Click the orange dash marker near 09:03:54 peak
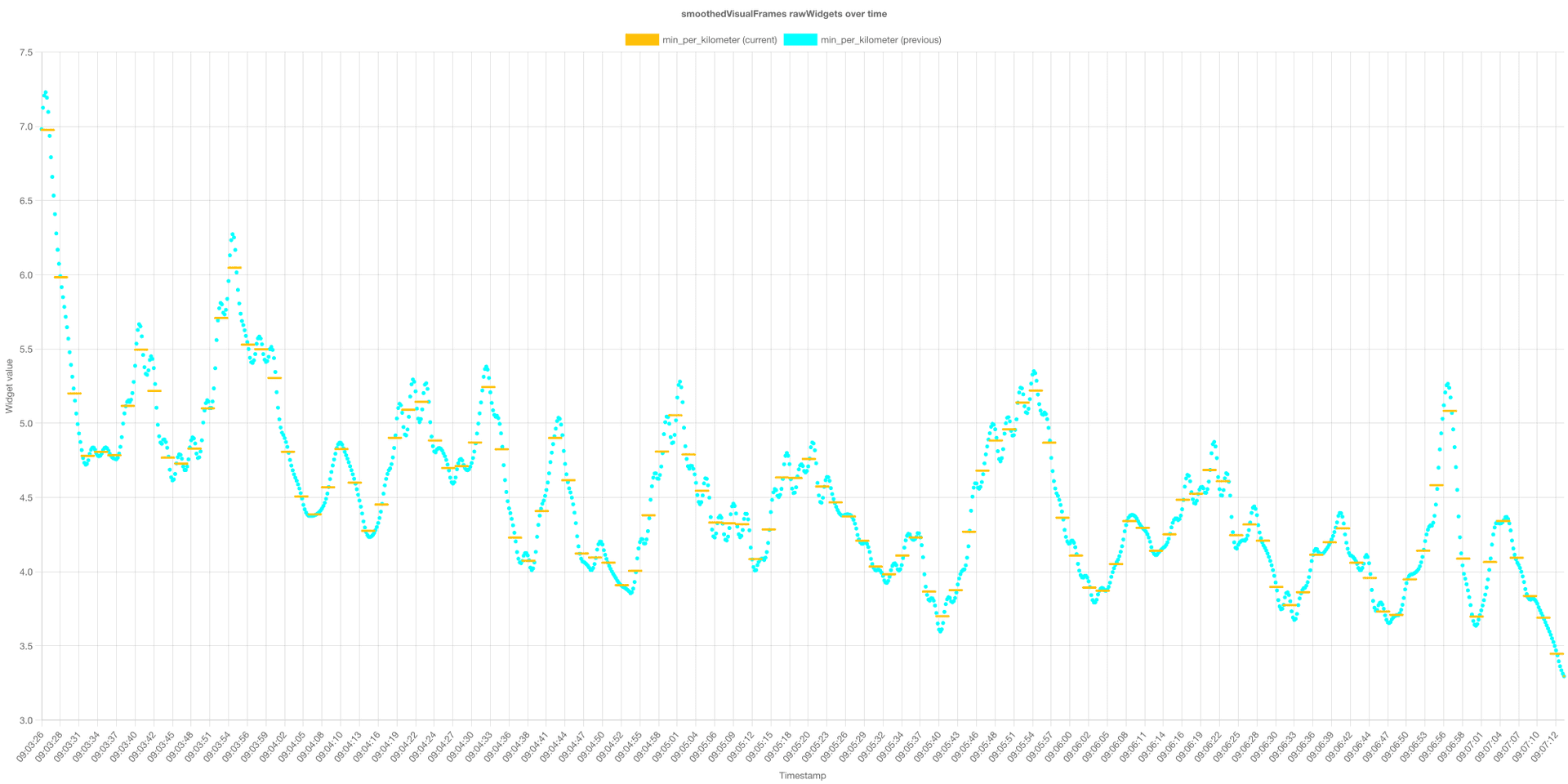Screen dimensions: 1568x784 pyautogui.click(x=233, y=268)
